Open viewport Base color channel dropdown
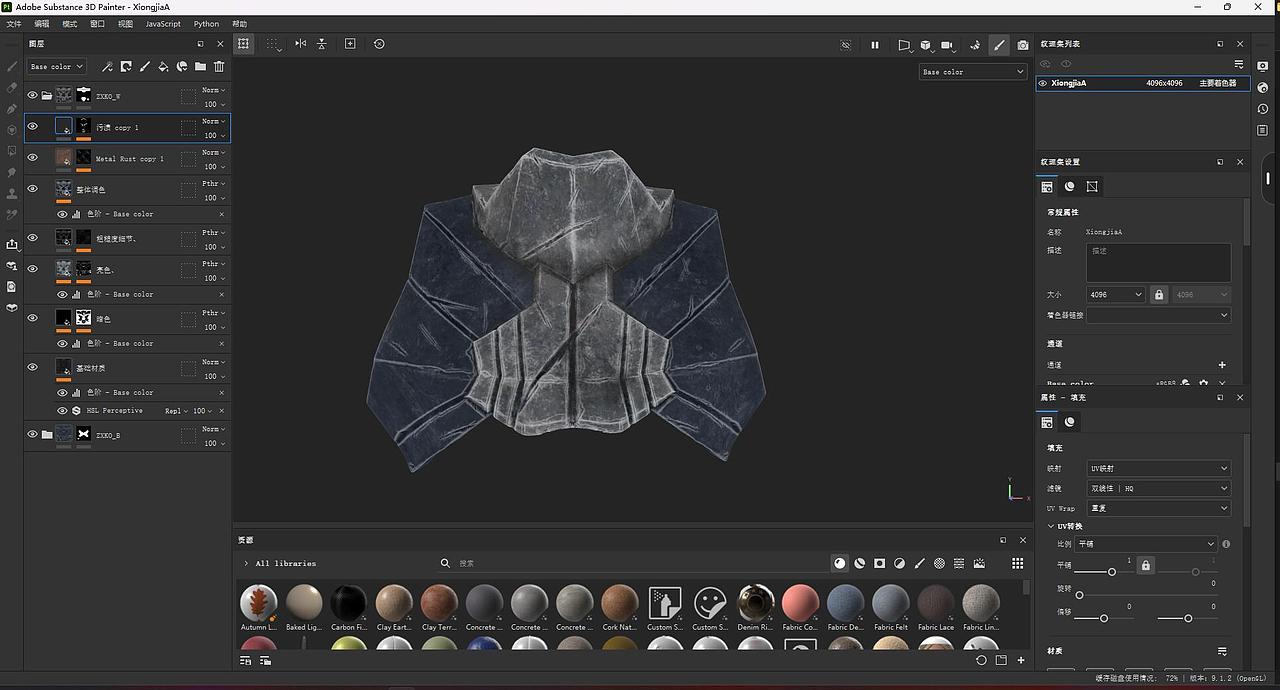This screenshot has width=1280, height=690. pyautogui.click(x=973, y=72)
